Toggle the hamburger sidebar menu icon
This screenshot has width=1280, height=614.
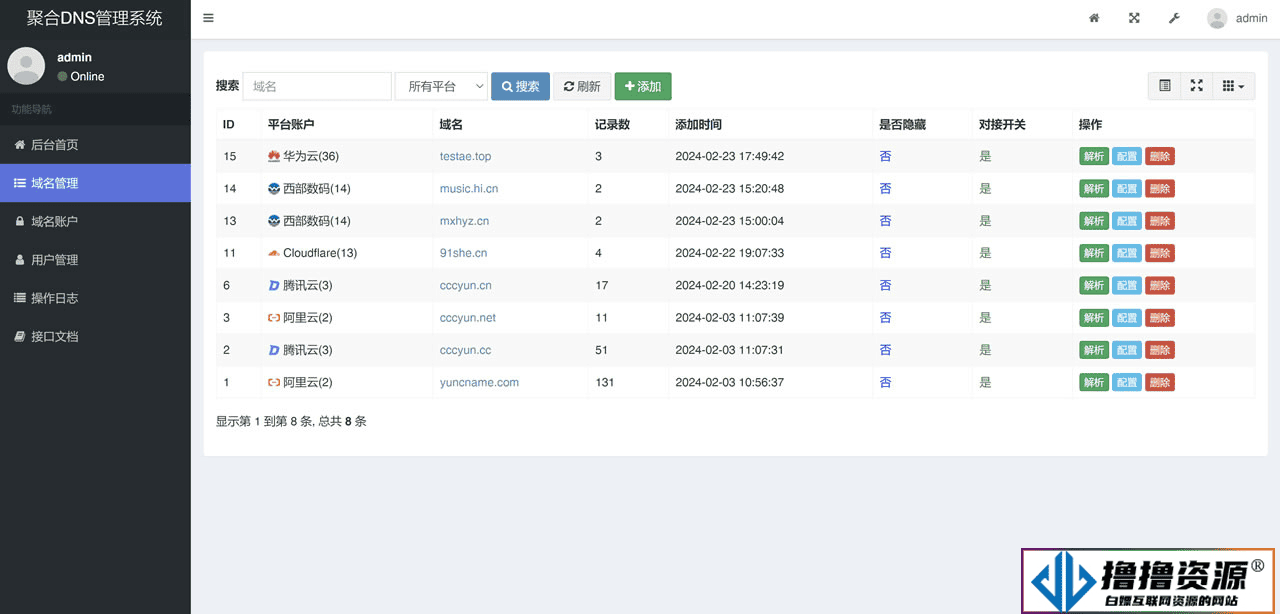(x=208, y=18)
